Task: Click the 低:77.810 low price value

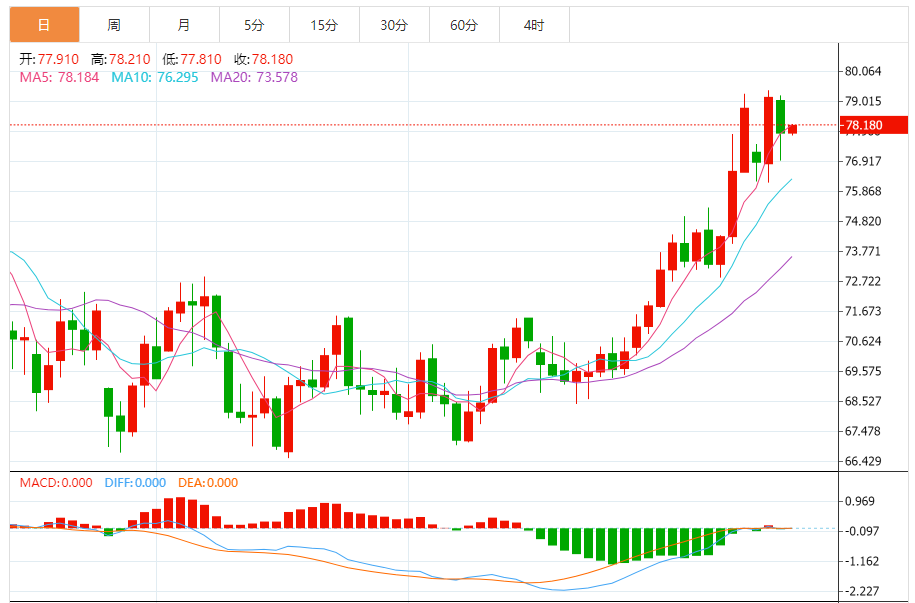Action: click(192, 59)
